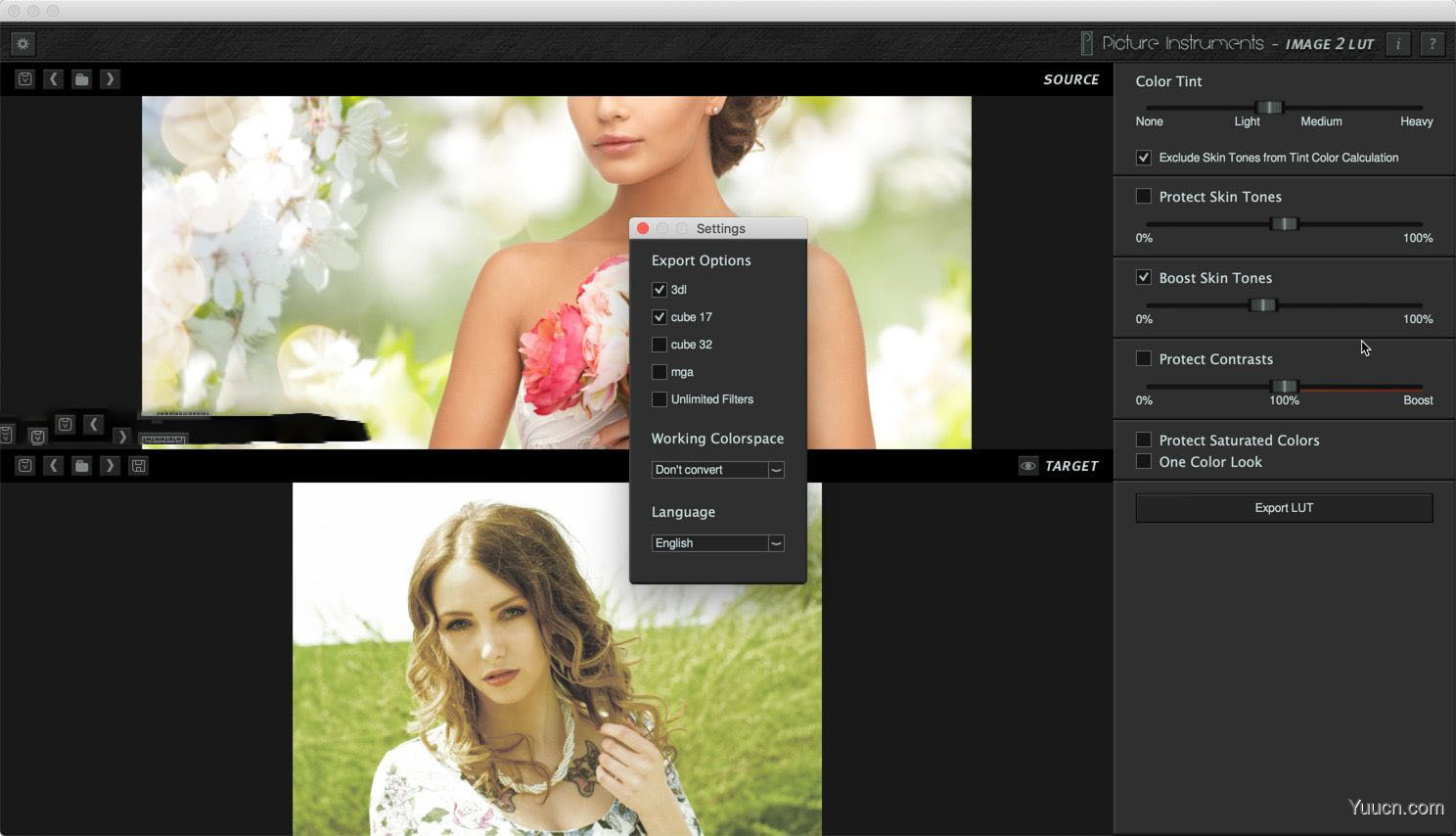Image resolution: width=1456 pixels, height=836 pixels.
Task: Enable the Protect Skin Tones checkbox
Action: [x=1143, y=197]
